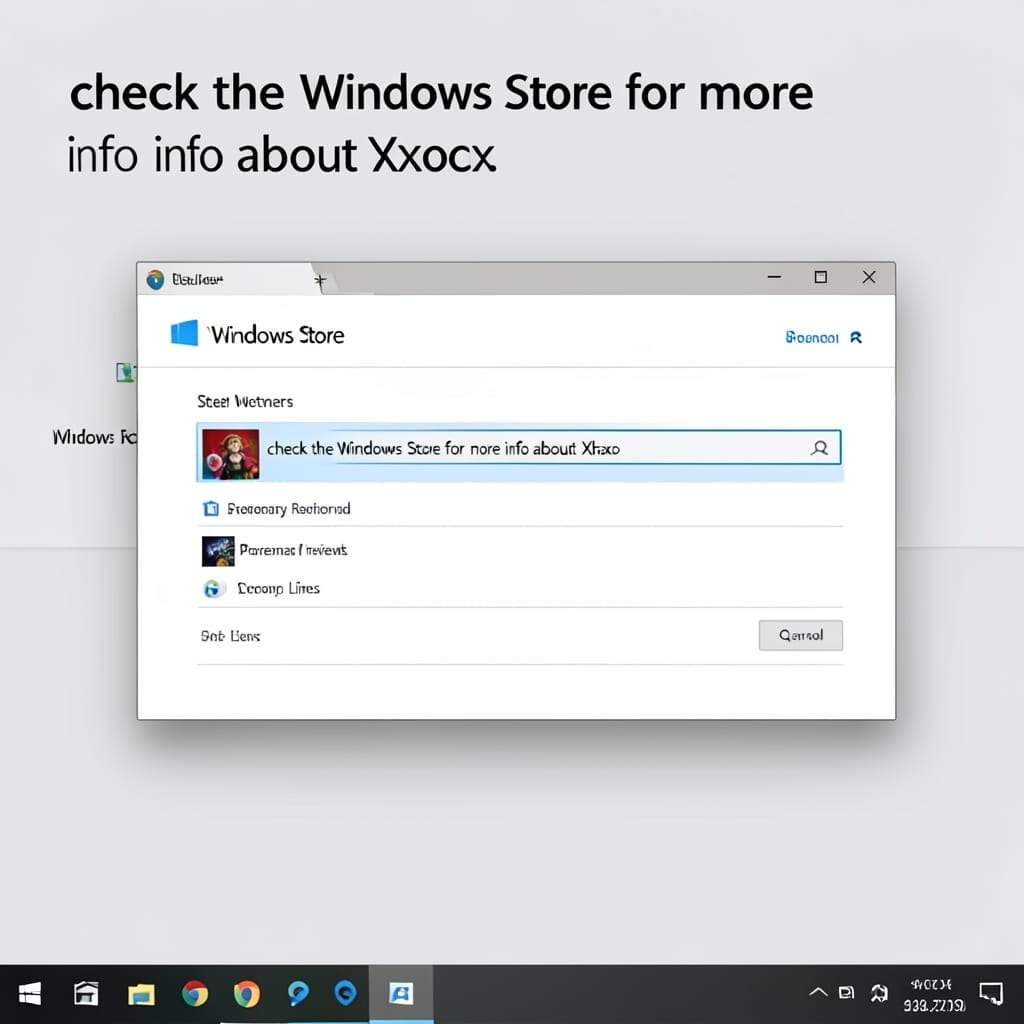
Task: Click the network tray icon
Action: (846, 993)
